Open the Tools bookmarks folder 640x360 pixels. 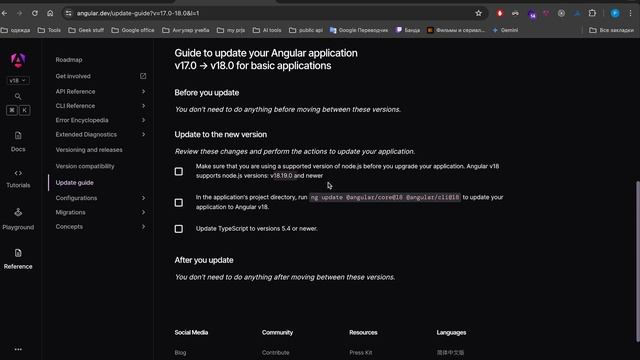point(49,30)
